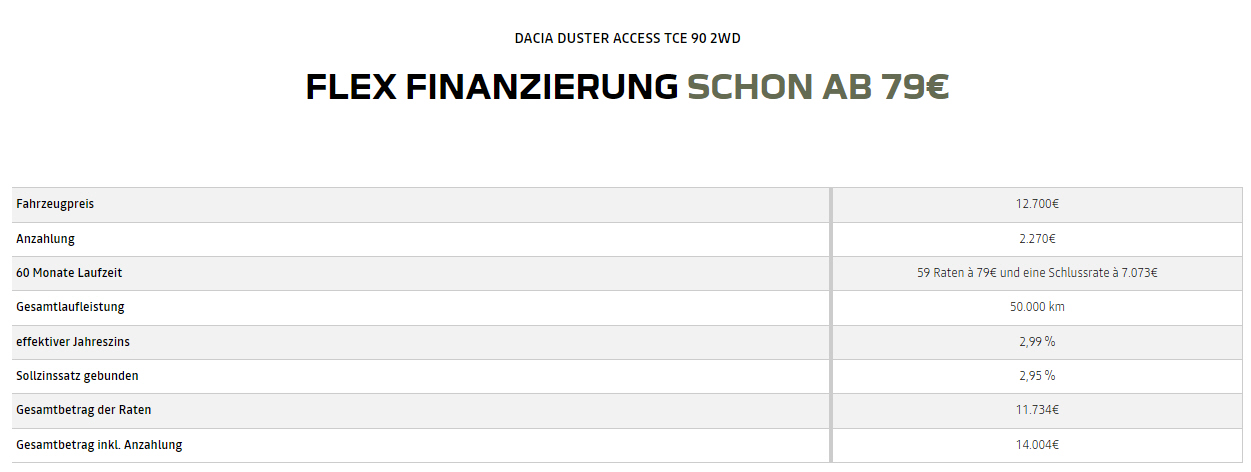Image resolution: width=1251 pixels, height=472 pixels.
Task: Select the 60 Monate Laufzeit label
Action: (x=69, y=273)
